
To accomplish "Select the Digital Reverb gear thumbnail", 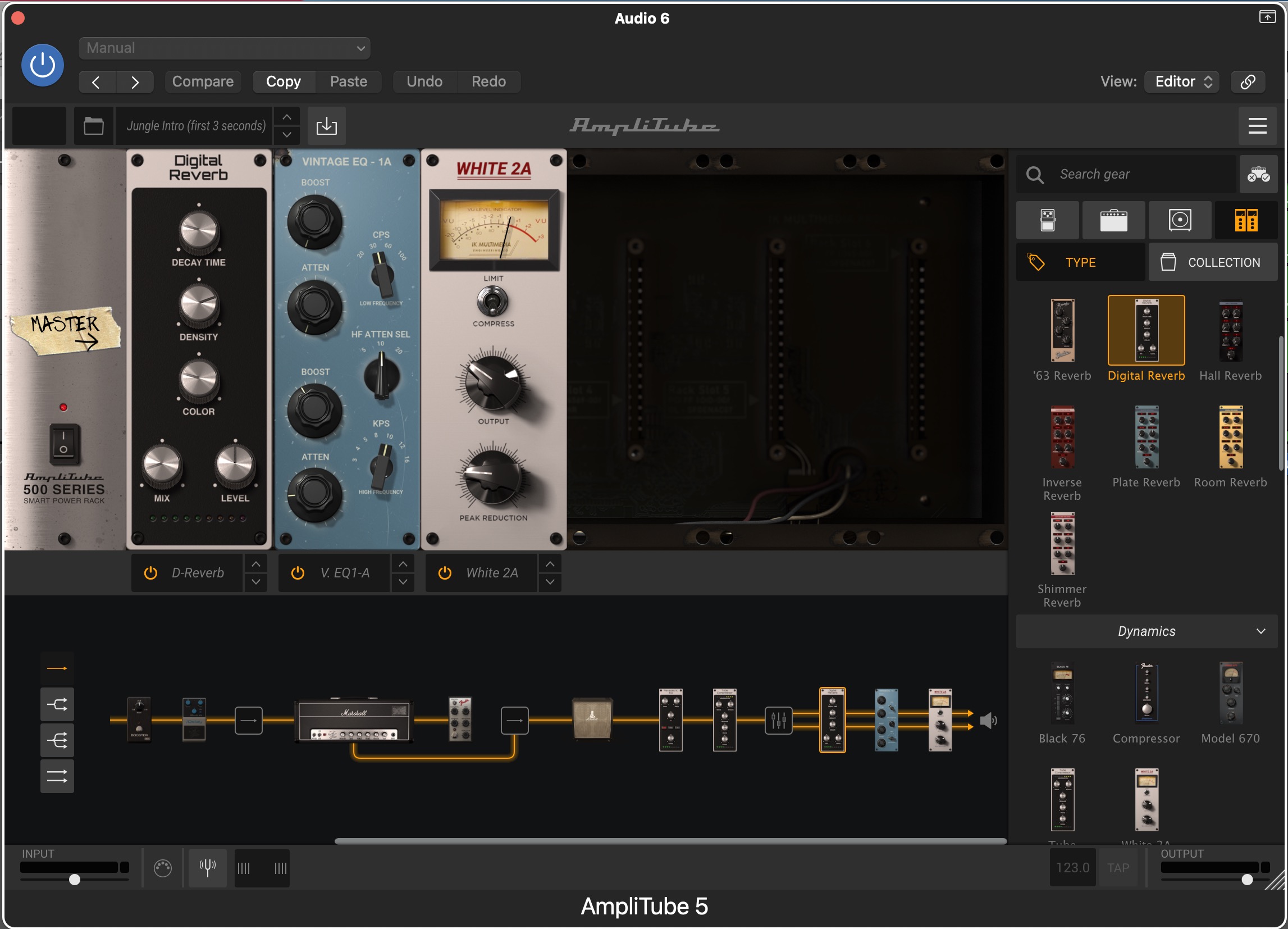I will (1146, 331).
